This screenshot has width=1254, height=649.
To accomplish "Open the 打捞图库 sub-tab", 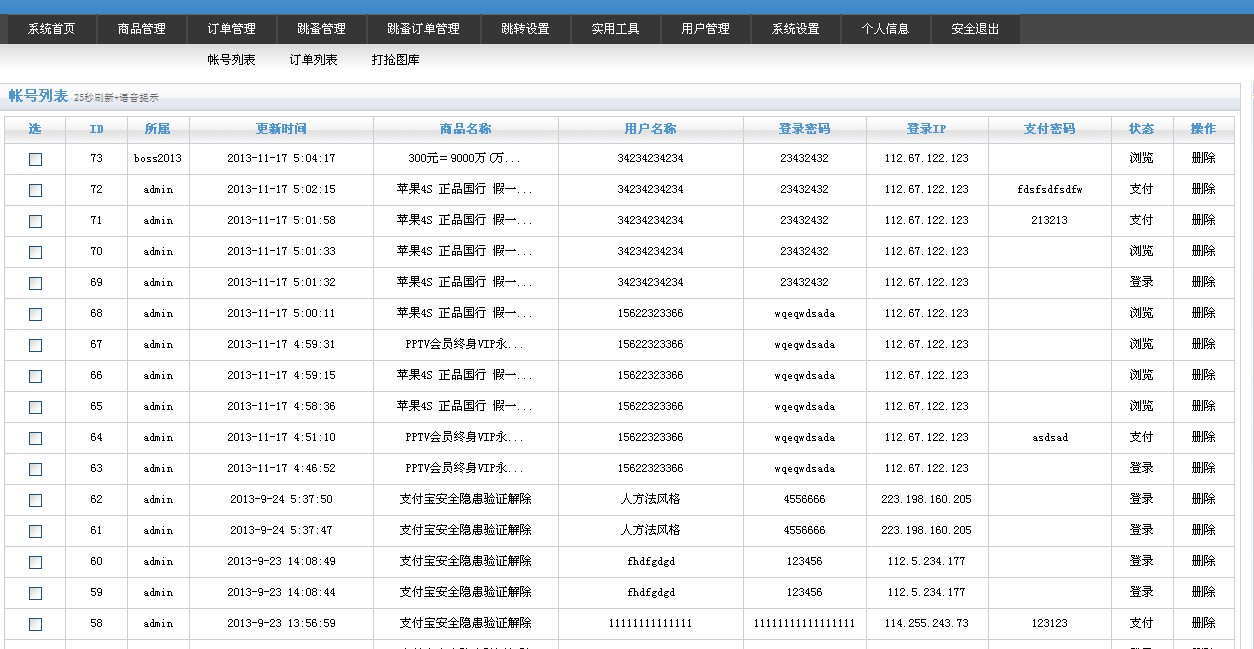I will click(395, 60).
